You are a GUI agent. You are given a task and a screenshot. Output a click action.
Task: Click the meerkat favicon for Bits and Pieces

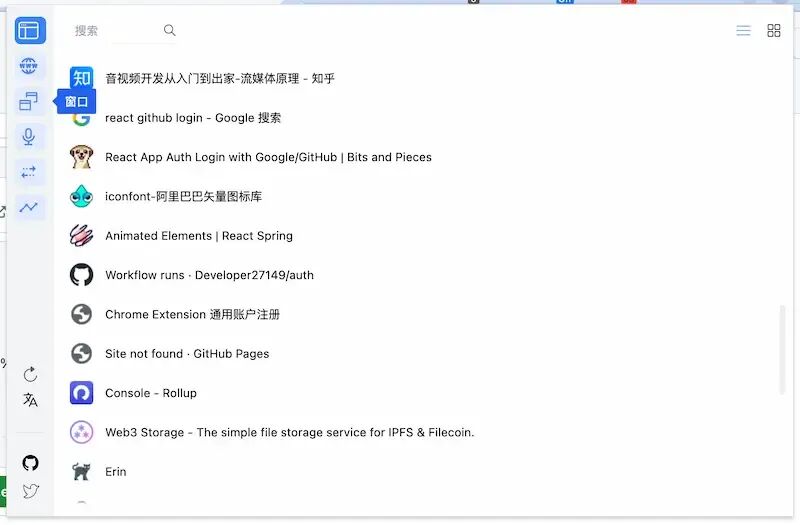point(82,157)
